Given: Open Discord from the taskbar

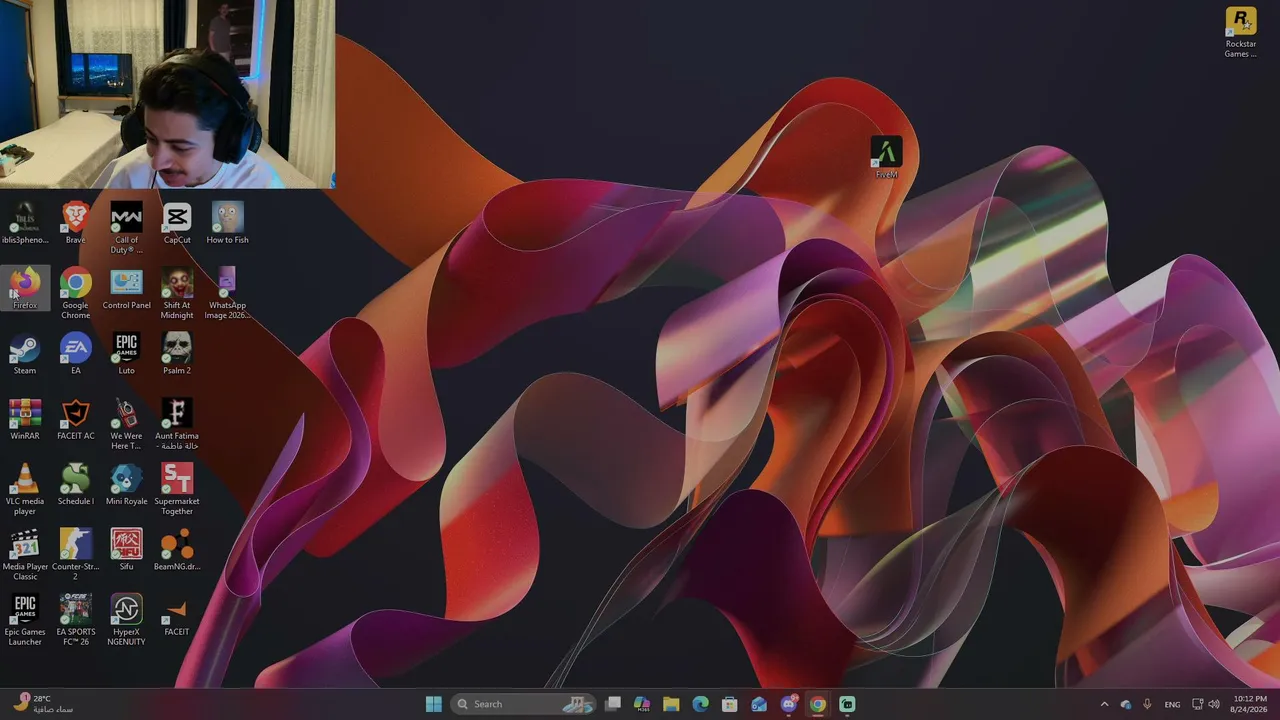Looking at the screenshot, I should 788,704.
